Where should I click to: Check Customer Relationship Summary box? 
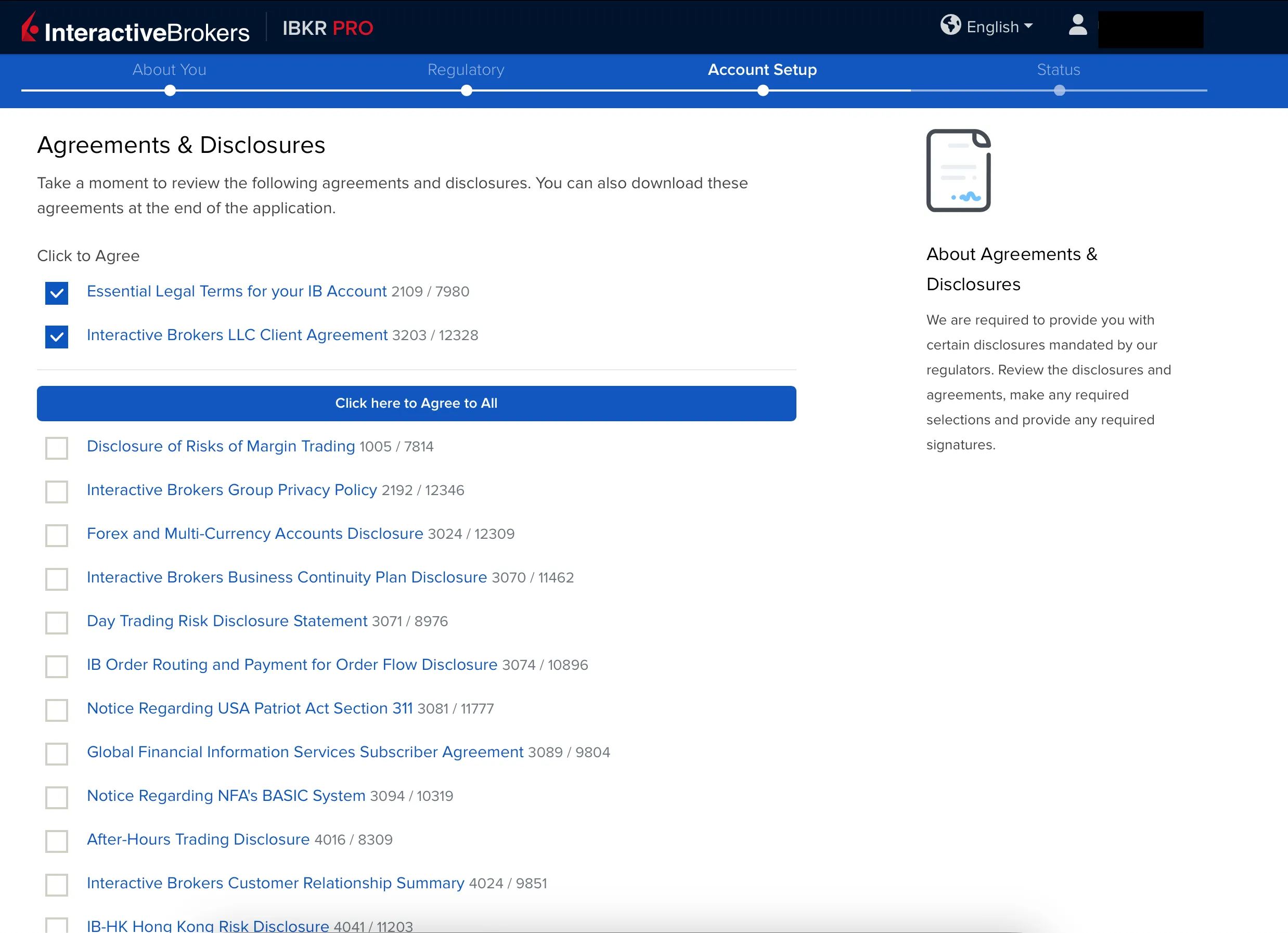pyautogui.click(x=57, y=885)
